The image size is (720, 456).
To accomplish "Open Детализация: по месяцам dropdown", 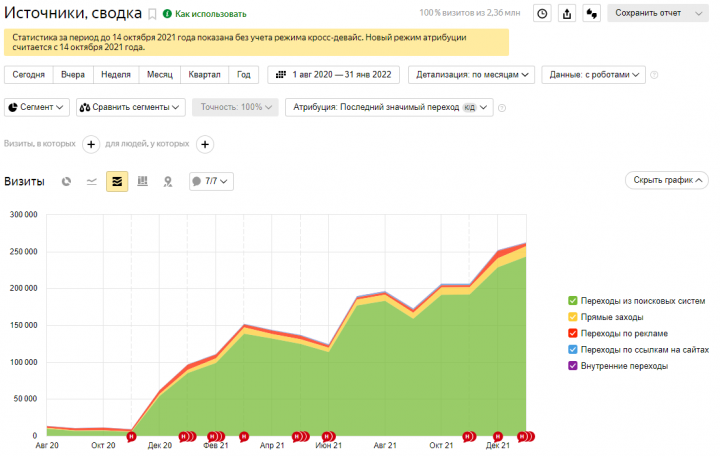I will tap(471, 74).
